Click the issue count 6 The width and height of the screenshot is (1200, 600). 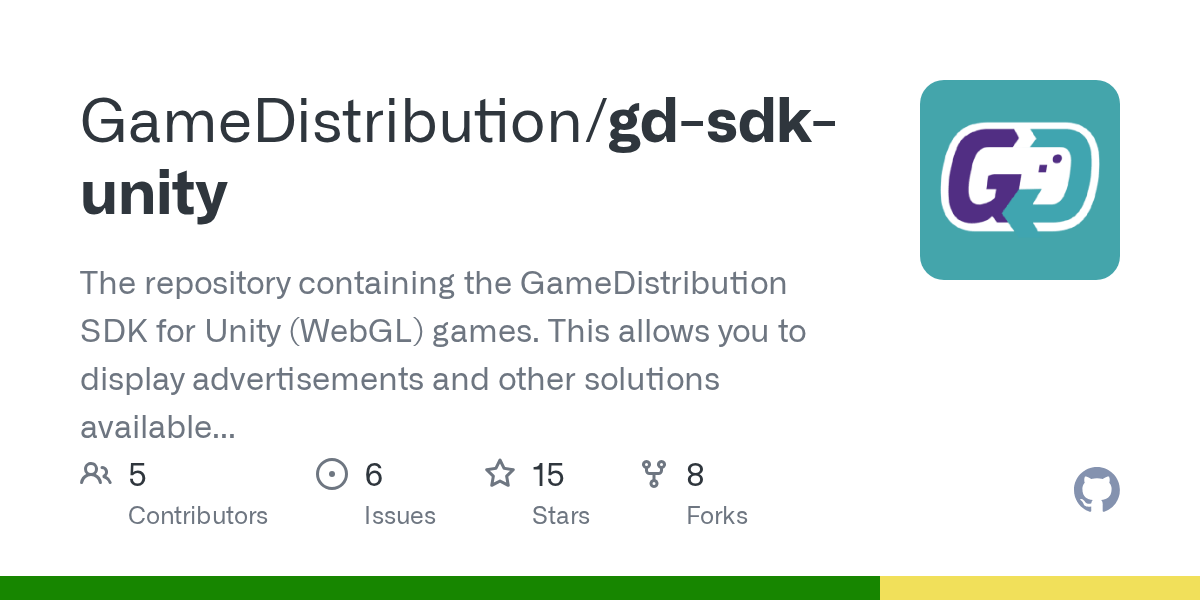point(374,475)
